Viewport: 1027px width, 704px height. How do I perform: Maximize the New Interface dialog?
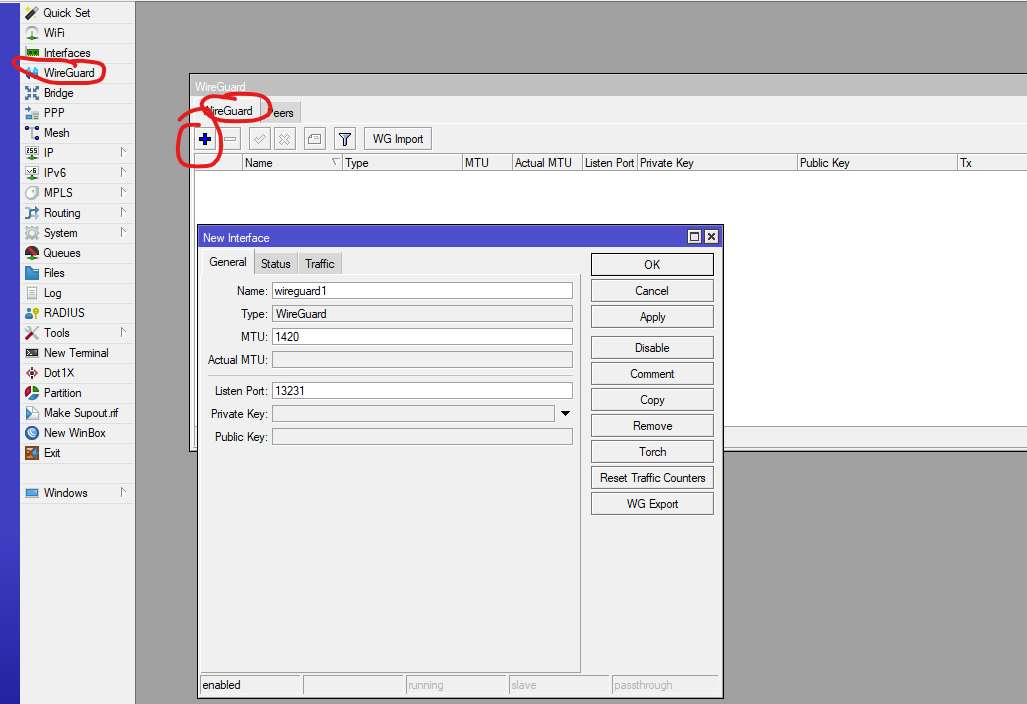694,236
